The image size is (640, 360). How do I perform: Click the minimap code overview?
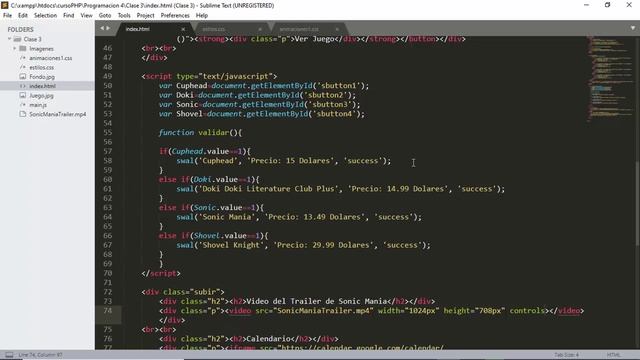(609, 78)
